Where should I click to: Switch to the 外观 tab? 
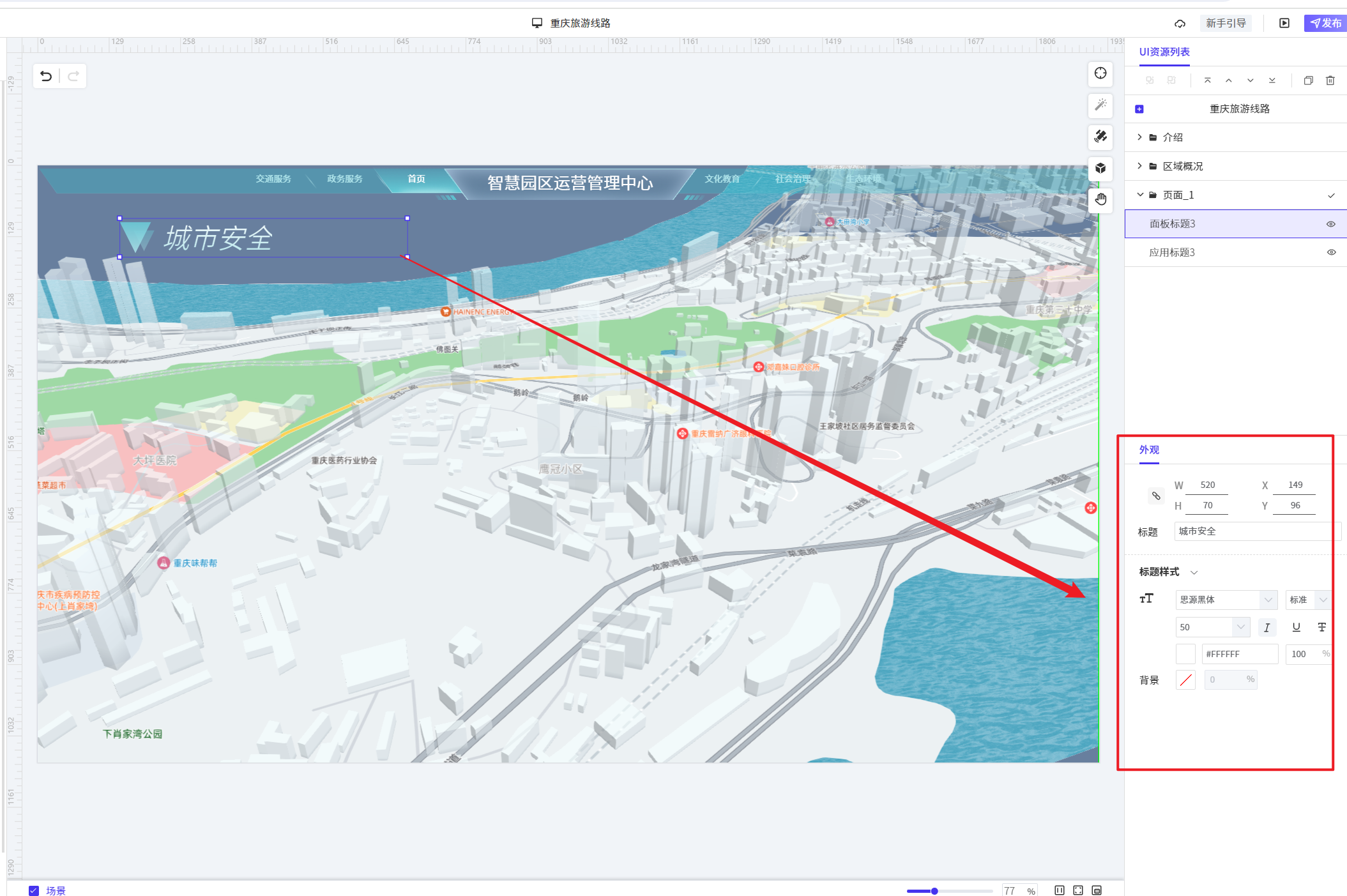coord(1149,450)
